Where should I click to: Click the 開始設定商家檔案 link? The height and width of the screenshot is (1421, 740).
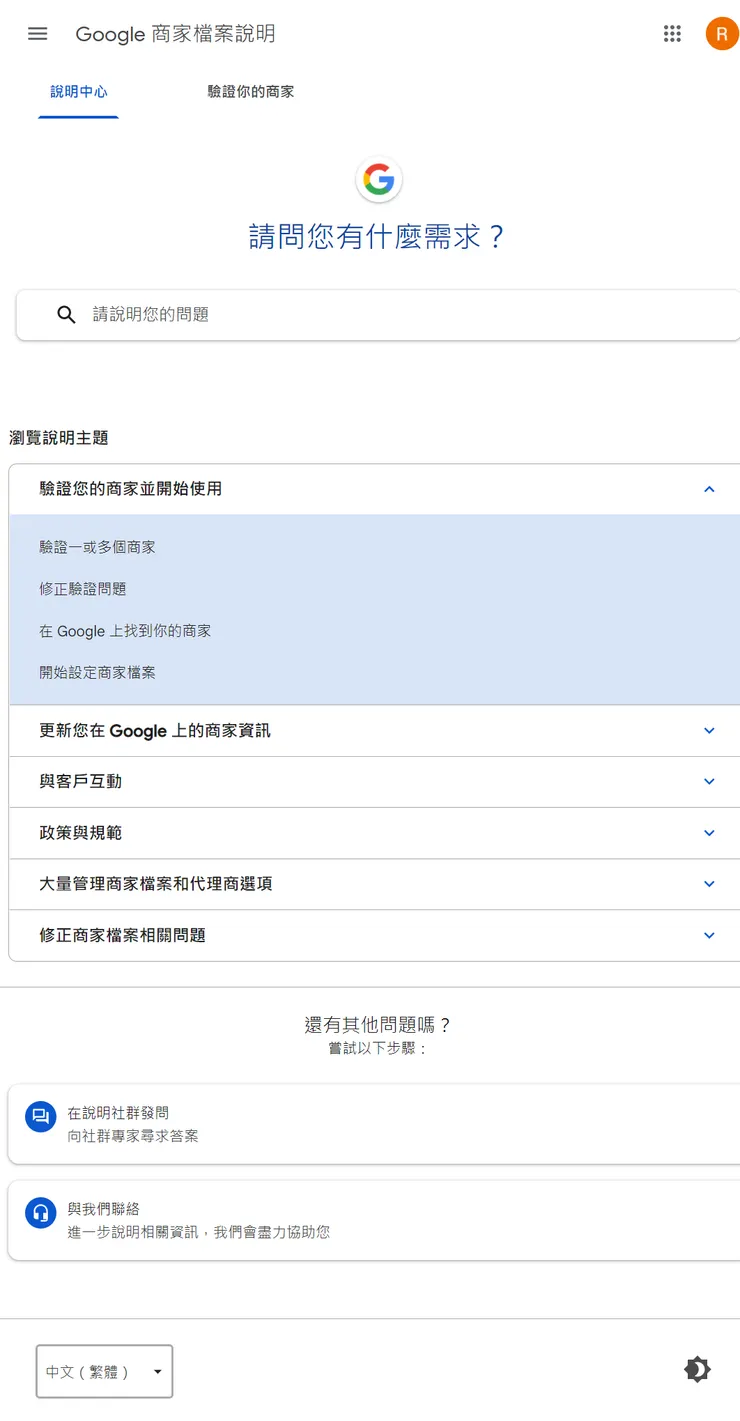click(x=98, y=672)
